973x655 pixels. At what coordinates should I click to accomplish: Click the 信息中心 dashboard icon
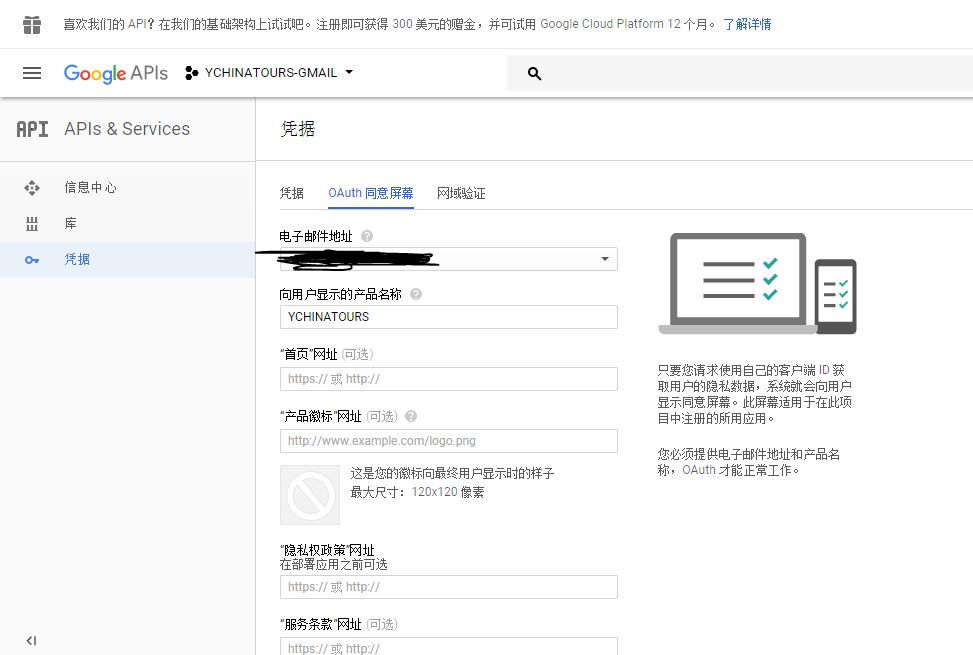(32, 188)
